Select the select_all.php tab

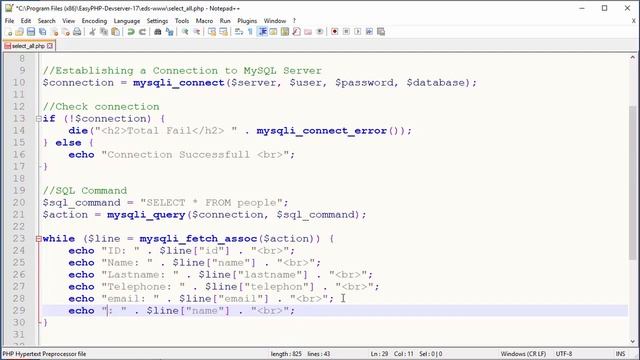28,46
